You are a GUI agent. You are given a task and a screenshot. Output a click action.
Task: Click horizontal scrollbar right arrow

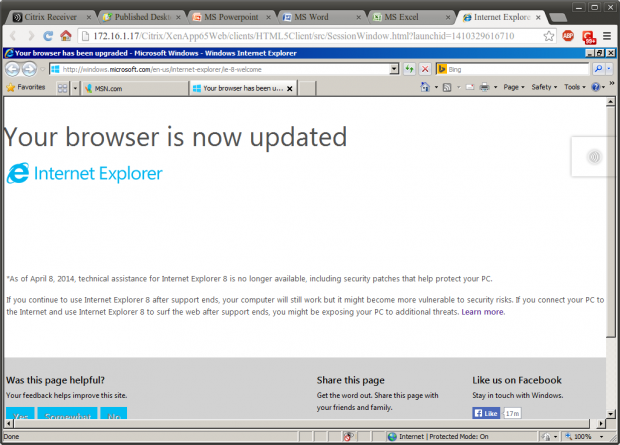coord(601,423)
